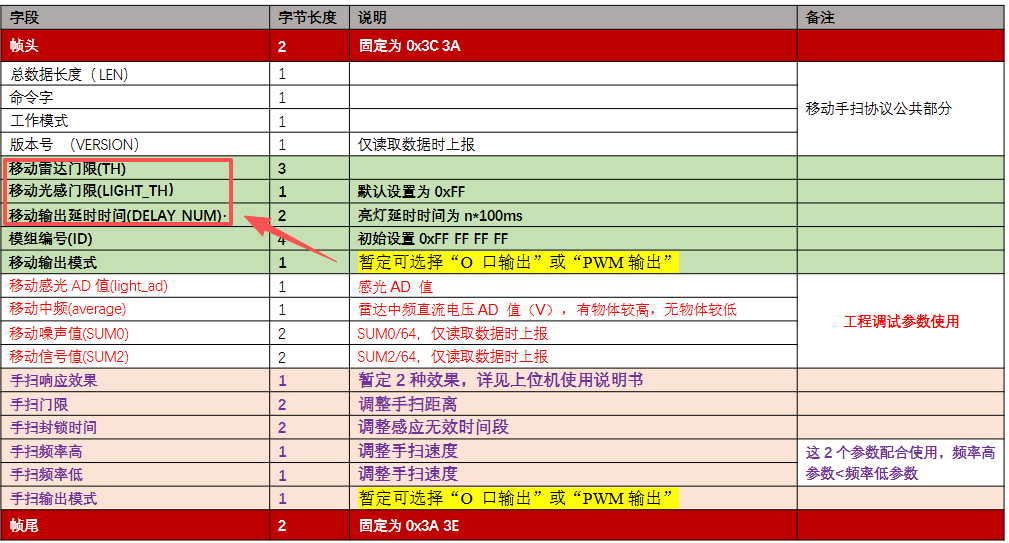Select the 移动雷达门限(TH) cell
The width and height of the screenshot is (1009, 543).
click(135, 168)
